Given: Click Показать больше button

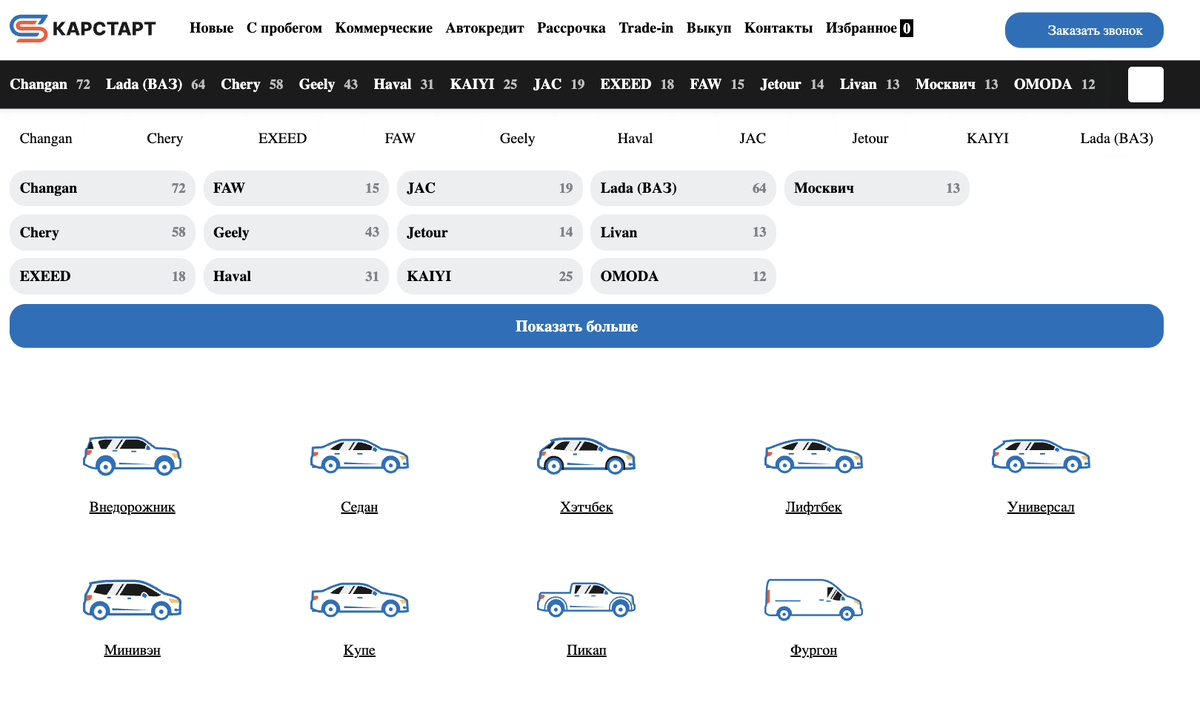Looking at the screenshot, I should point(587,326).
